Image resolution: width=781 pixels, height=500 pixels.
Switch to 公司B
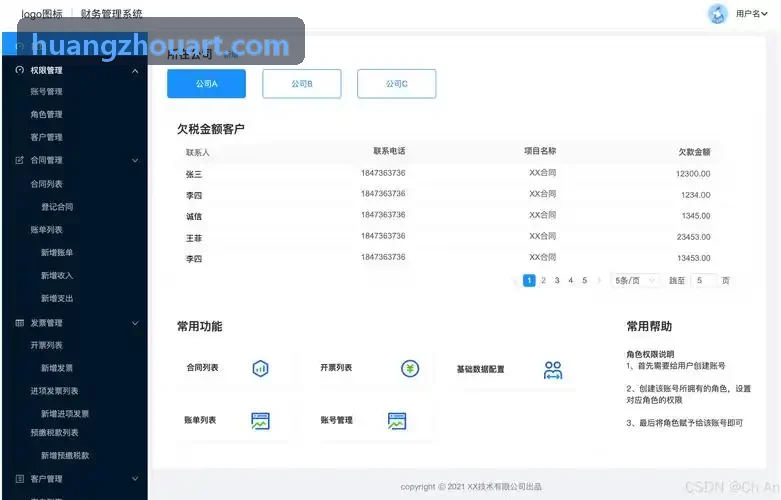click(x=302, y=84)
